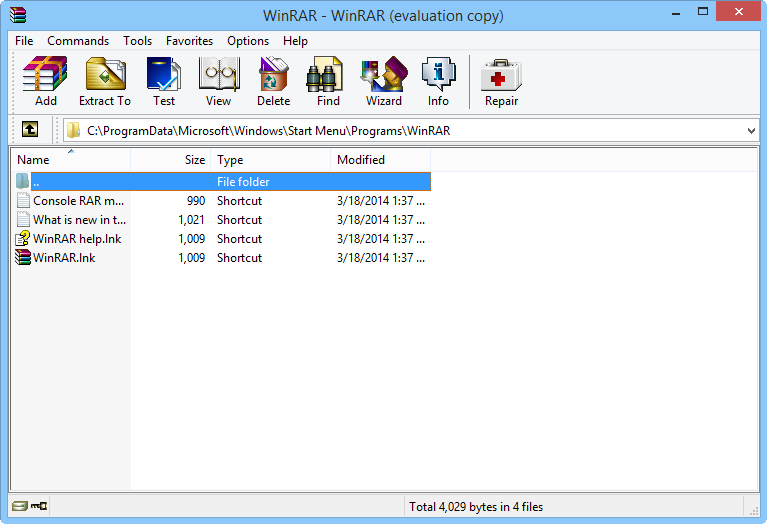Open the Favorites menu
This screenshot has height=524, width=767.
point(189,41)
